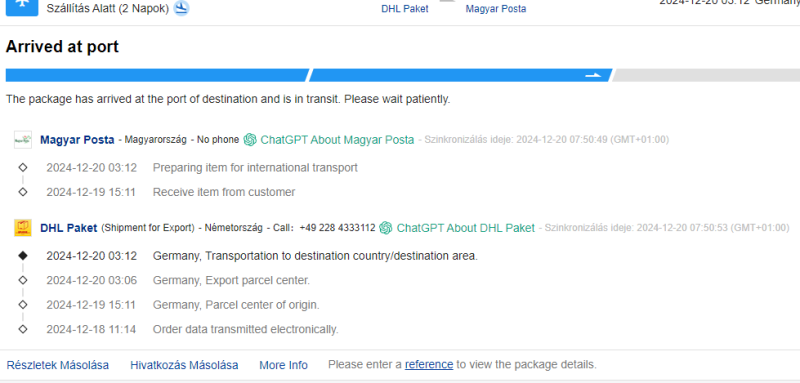Open the Magyar Posta carrier name link
Screen dimensions: 800x383
(x=77, y=140)
